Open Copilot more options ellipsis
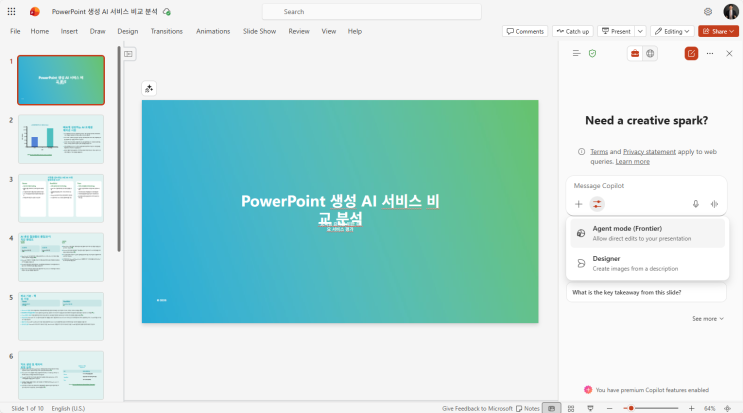Viewport: 743px width, 413px height. 710,54
